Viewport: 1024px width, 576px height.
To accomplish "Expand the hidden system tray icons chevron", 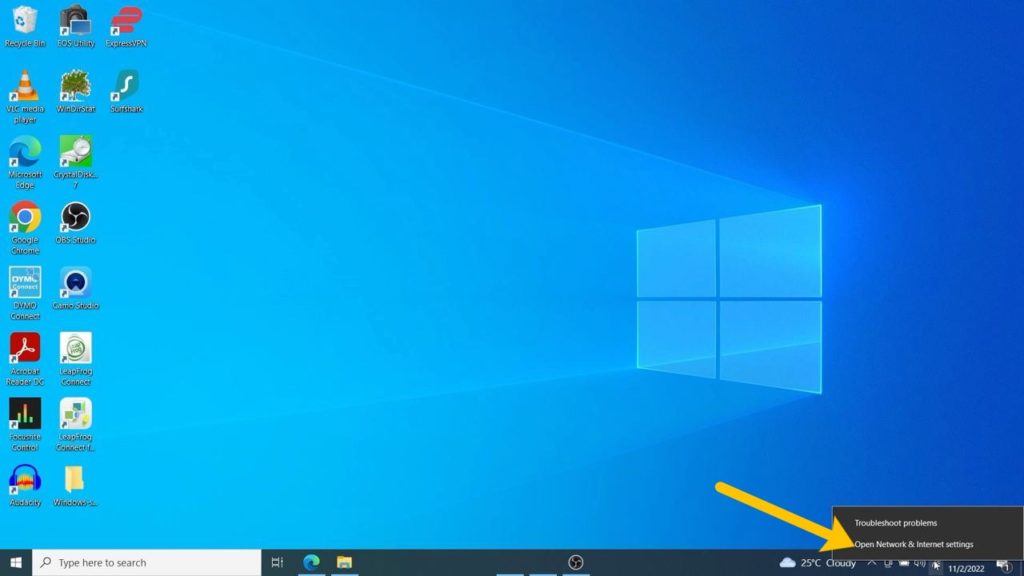I will pos(871,563).
